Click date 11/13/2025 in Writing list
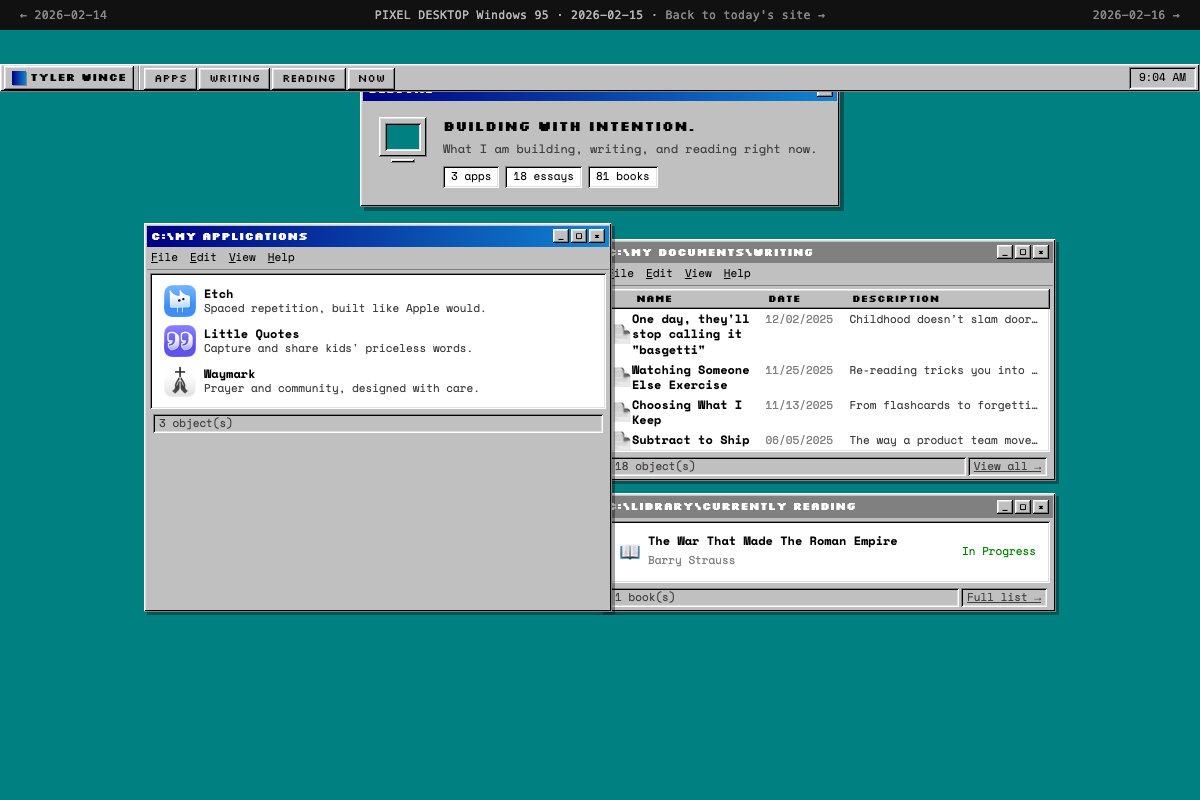Screen dimensions: 1200x800 [799, 405]
